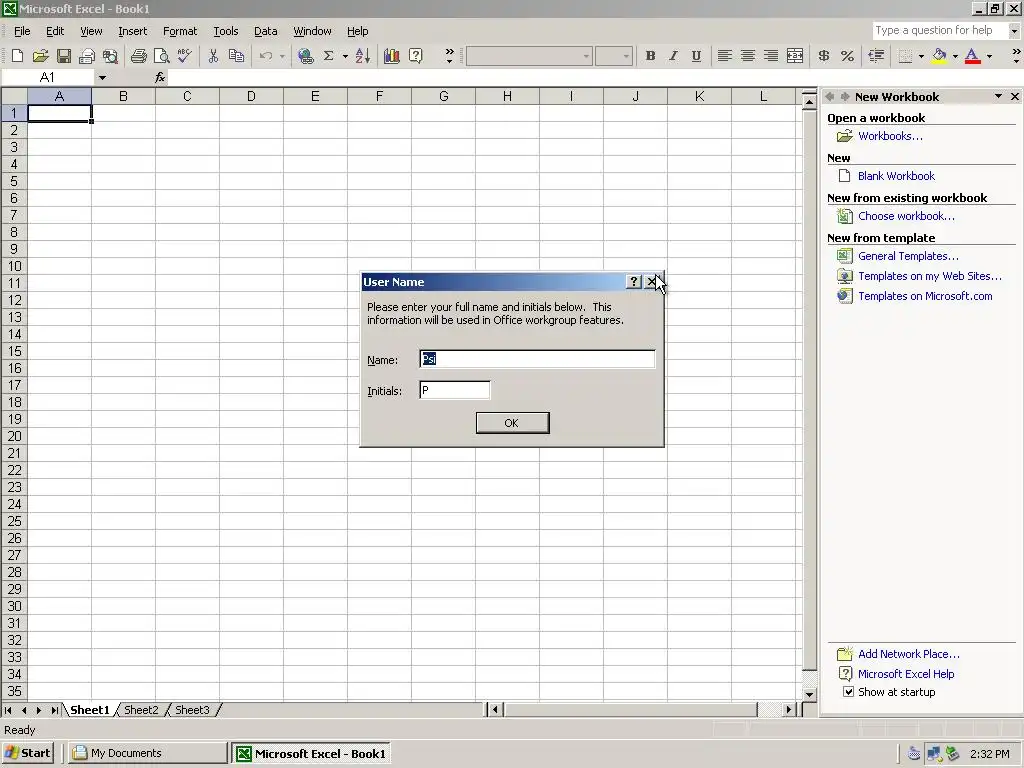The height and width of the screenshot is (768, 1024).
Task: Click the Chart Wizard icon
Action: coord(392,56)
